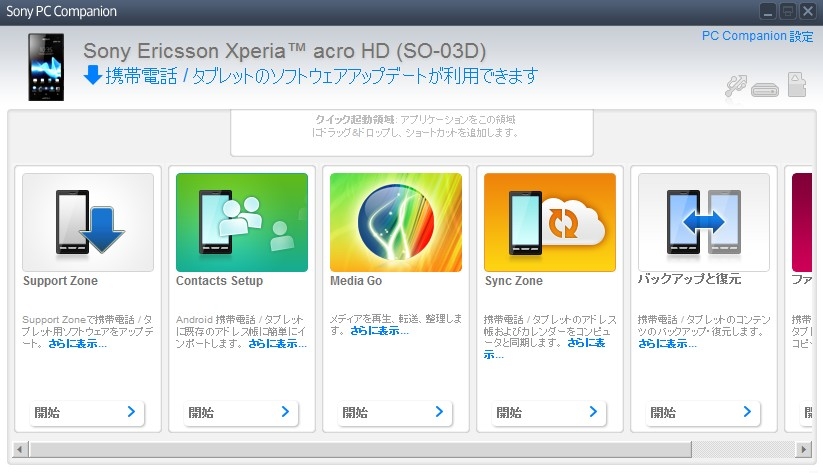Click the software update available message link
Viewport: 823px width, 473px height.
click(x=322, y=76)
